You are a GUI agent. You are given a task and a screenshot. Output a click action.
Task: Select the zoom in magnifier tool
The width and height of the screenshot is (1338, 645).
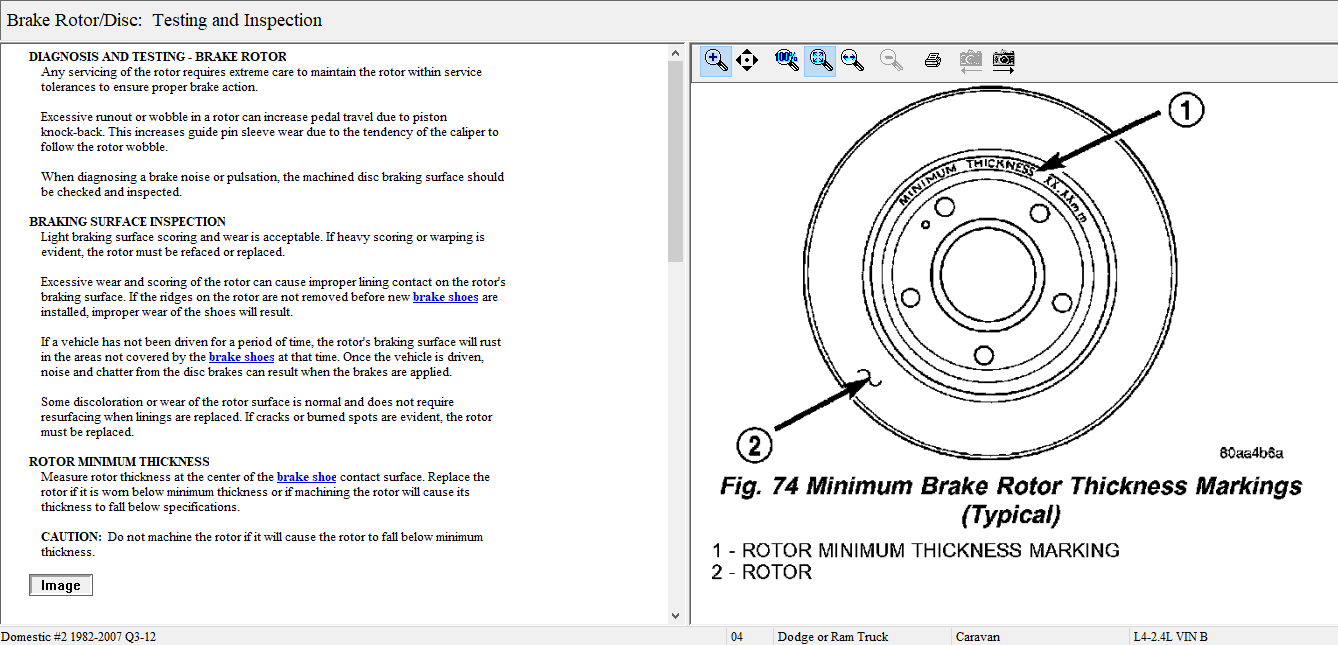click(x=715, y=60)
